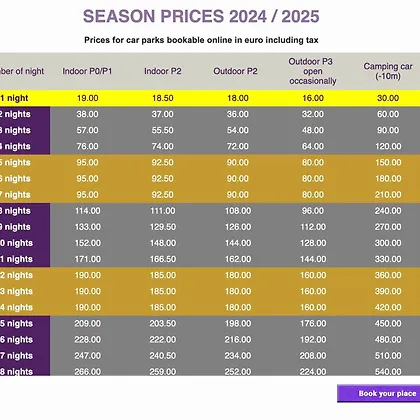The image size is (420, 420).
Task: Click the 210.00 camping car price
Action: tap(388, 195)
